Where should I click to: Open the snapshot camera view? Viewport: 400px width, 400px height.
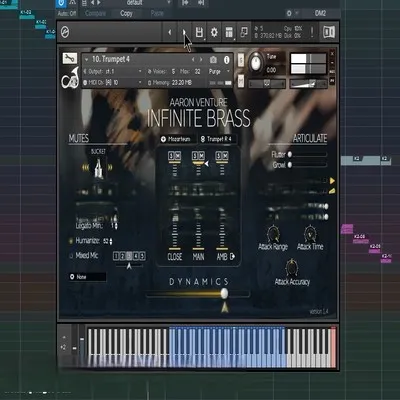tap(213, 60)
